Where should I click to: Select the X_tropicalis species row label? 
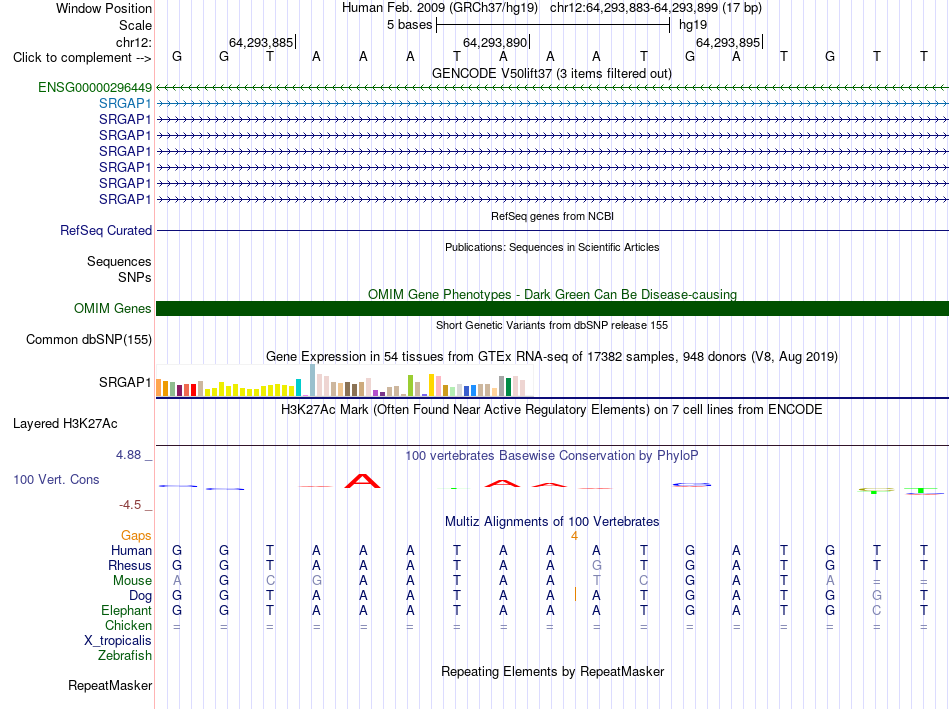pos(118,641)
